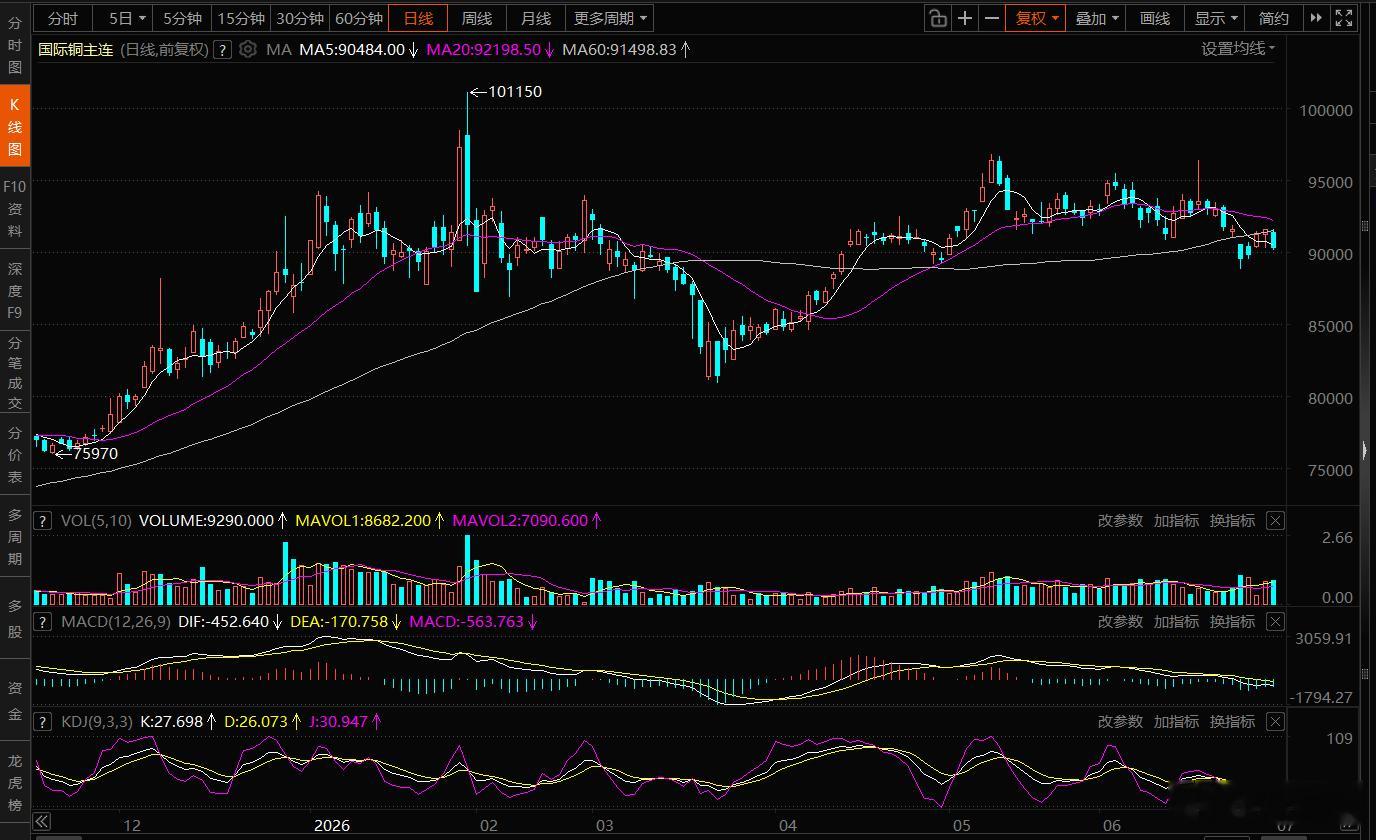Open 多股 in the left sidebar

coord(15,618)
